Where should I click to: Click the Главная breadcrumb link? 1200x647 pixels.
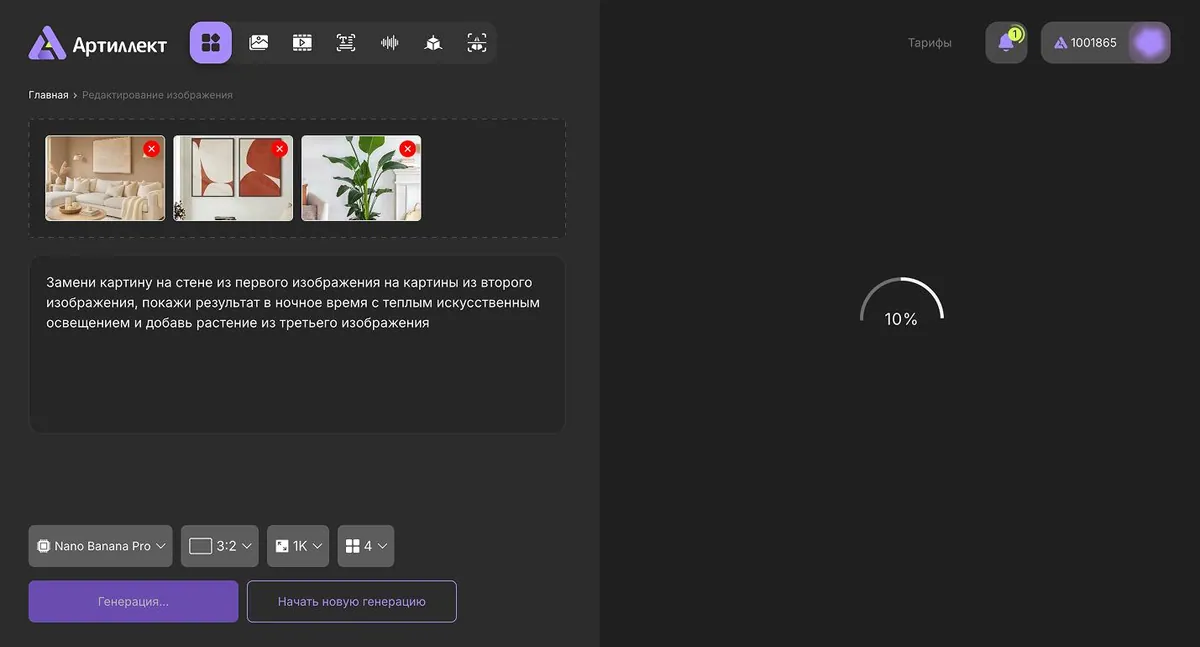[x=48, y=95]
